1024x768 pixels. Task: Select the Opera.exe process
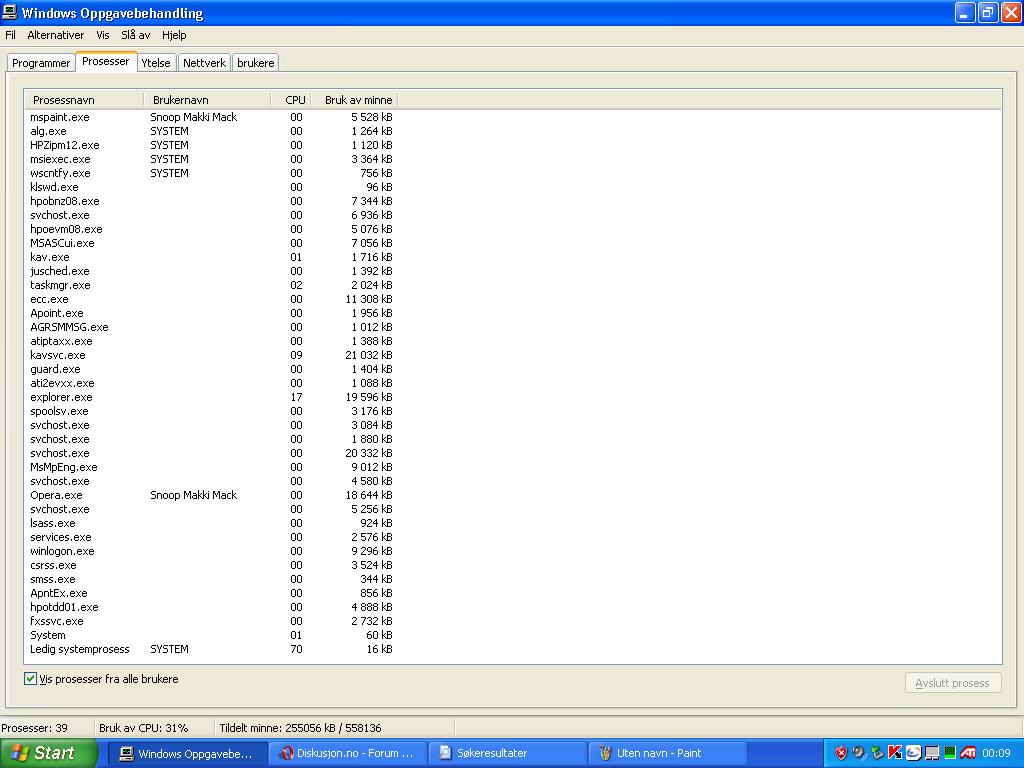click(x=211, y=495)
